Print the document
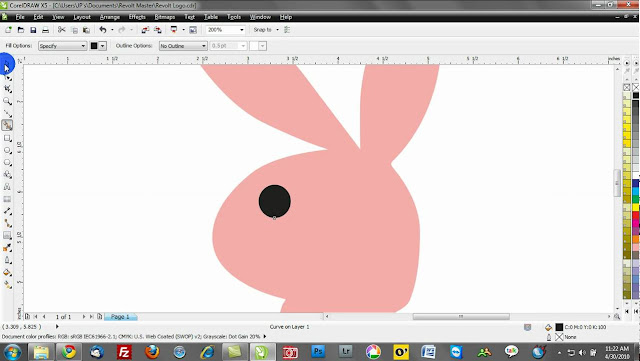 pyautogui.click(x=45, y=30)
